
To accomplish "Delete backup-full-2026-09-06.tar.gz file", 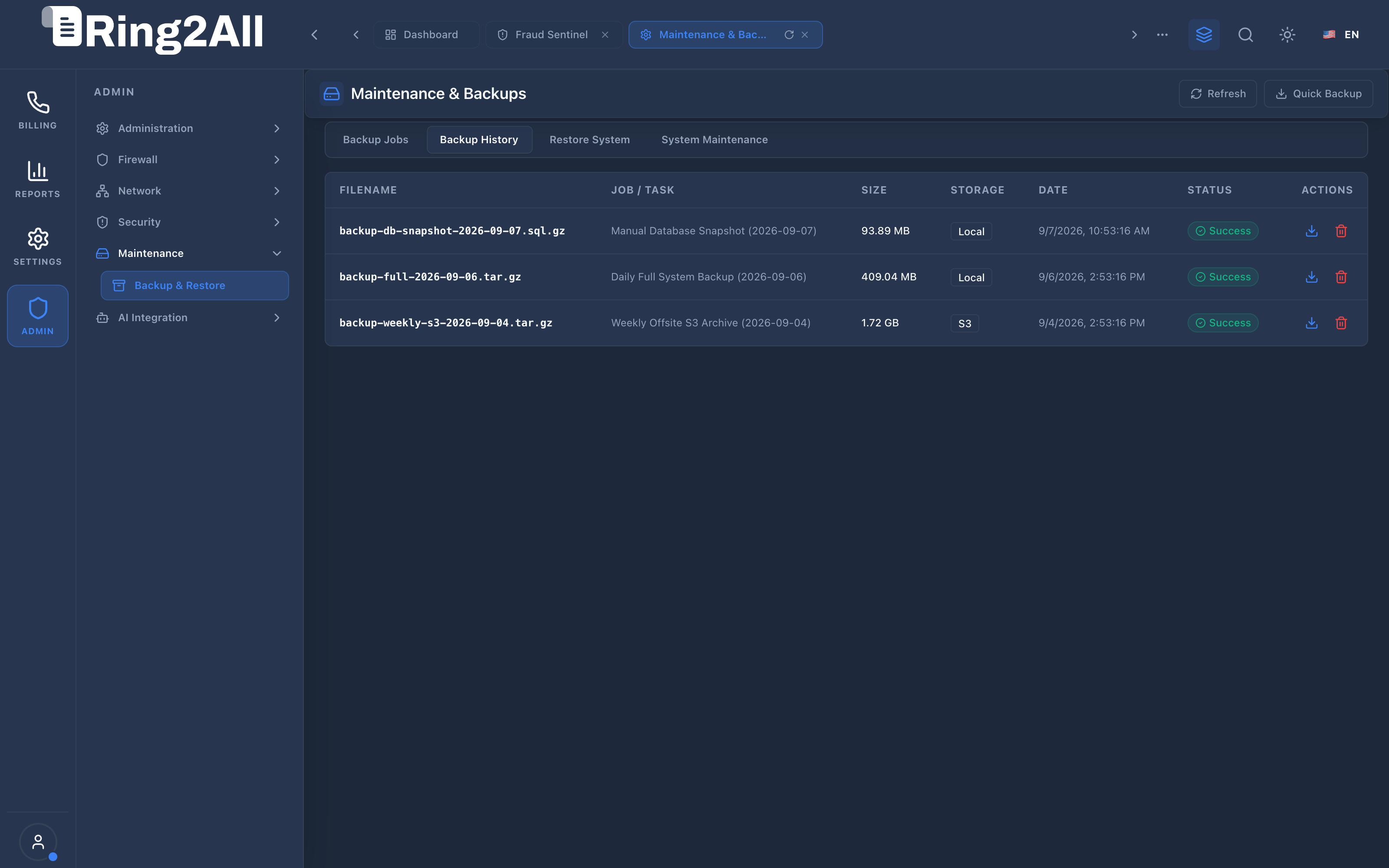I will point(1341,277).
